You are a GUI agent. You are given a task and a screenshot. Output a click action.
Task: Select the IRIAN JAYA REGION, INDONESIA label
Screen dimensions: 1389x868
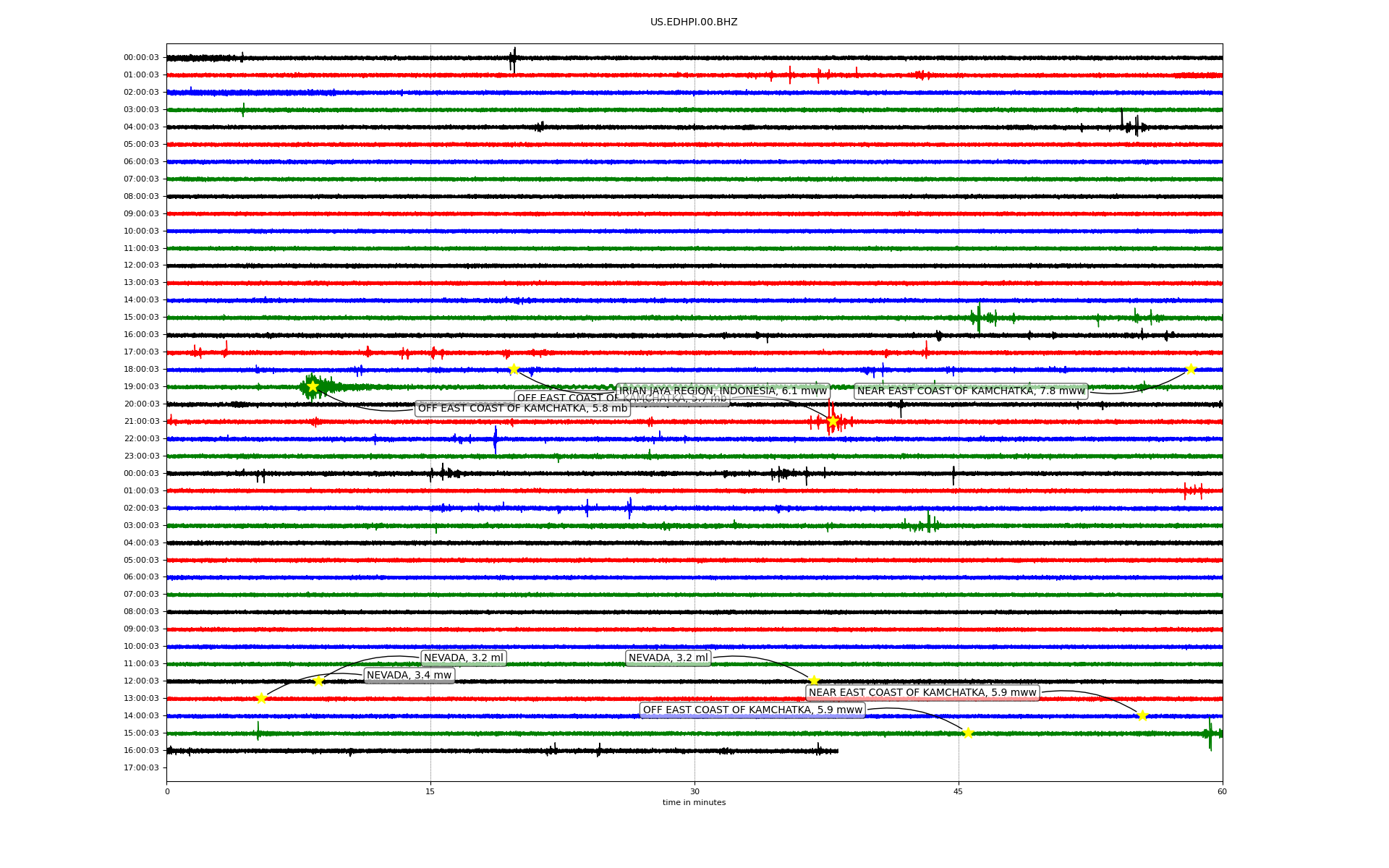tap(723, 391)
